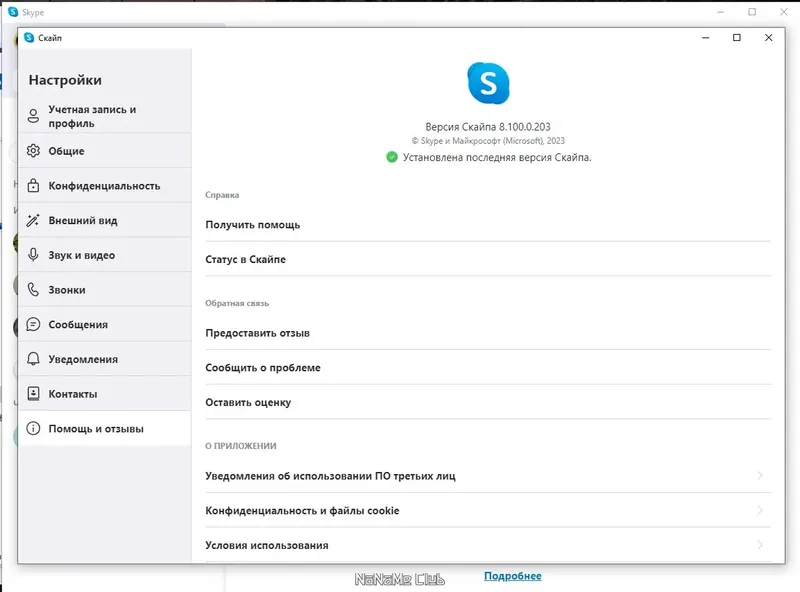The image size is (800, 592).
Task: Choose Сообщить о проблеме
Action: (488, 367)
